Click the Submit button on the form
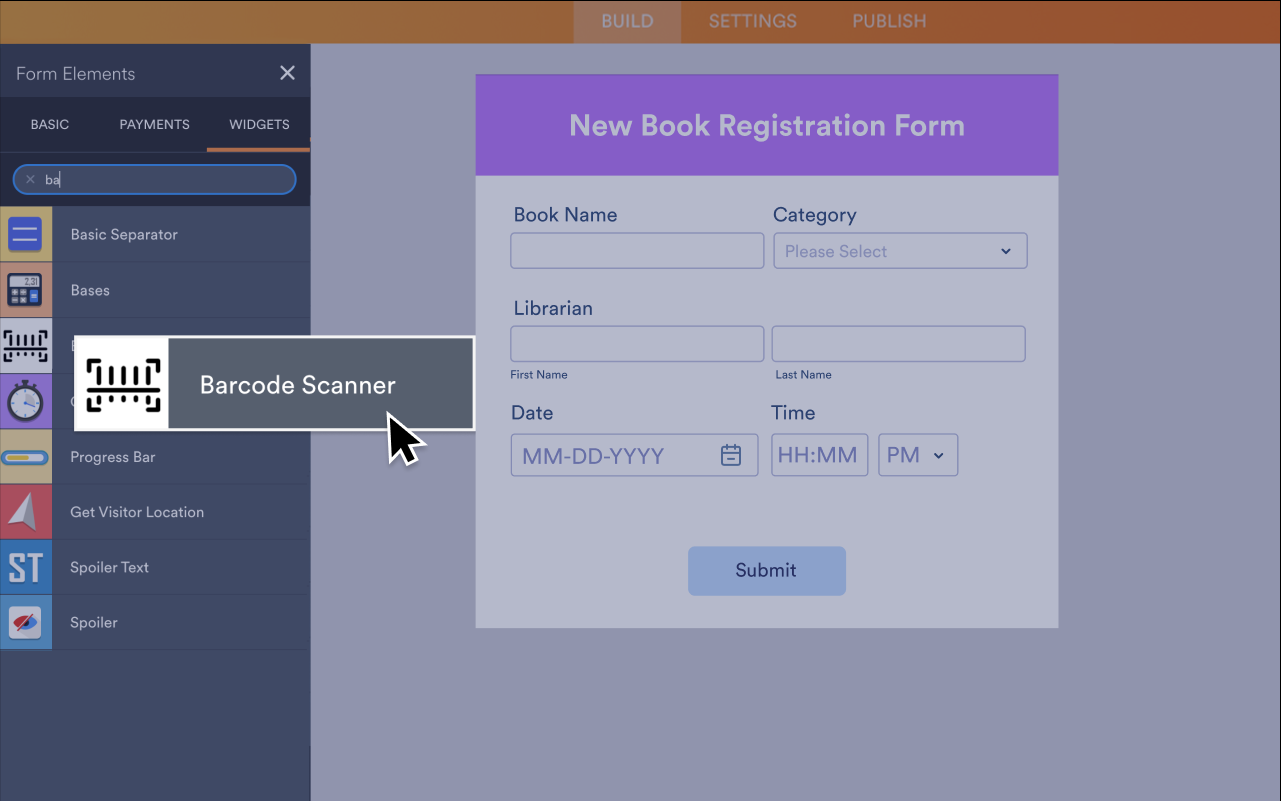This screenshot has width=1281, height=801. coord(766,570)
